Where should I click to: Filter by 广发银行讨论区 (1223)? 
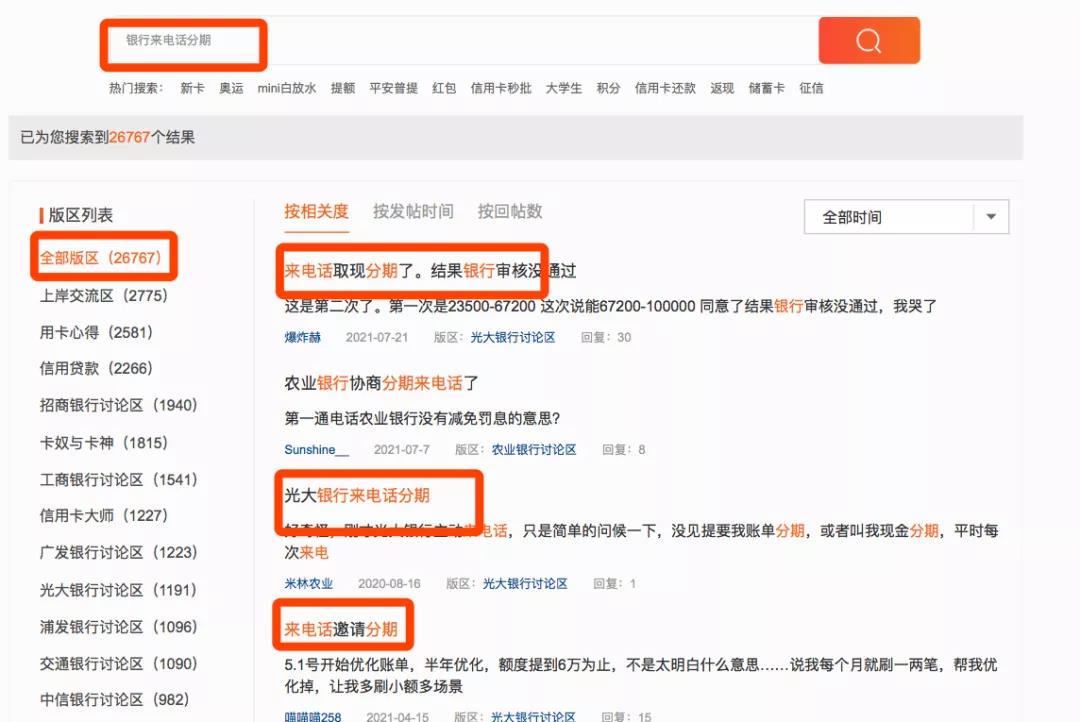click(118, 553)
